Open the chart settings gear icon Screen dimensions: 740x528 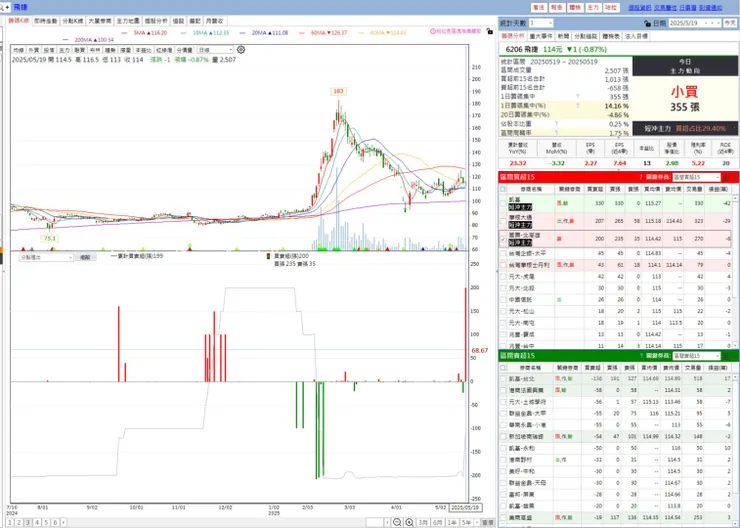point(241,50)
